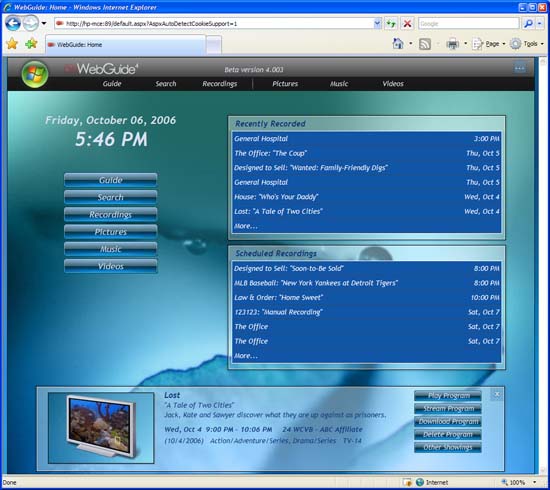Click the IE Forward arrow button

click(31, 24)
